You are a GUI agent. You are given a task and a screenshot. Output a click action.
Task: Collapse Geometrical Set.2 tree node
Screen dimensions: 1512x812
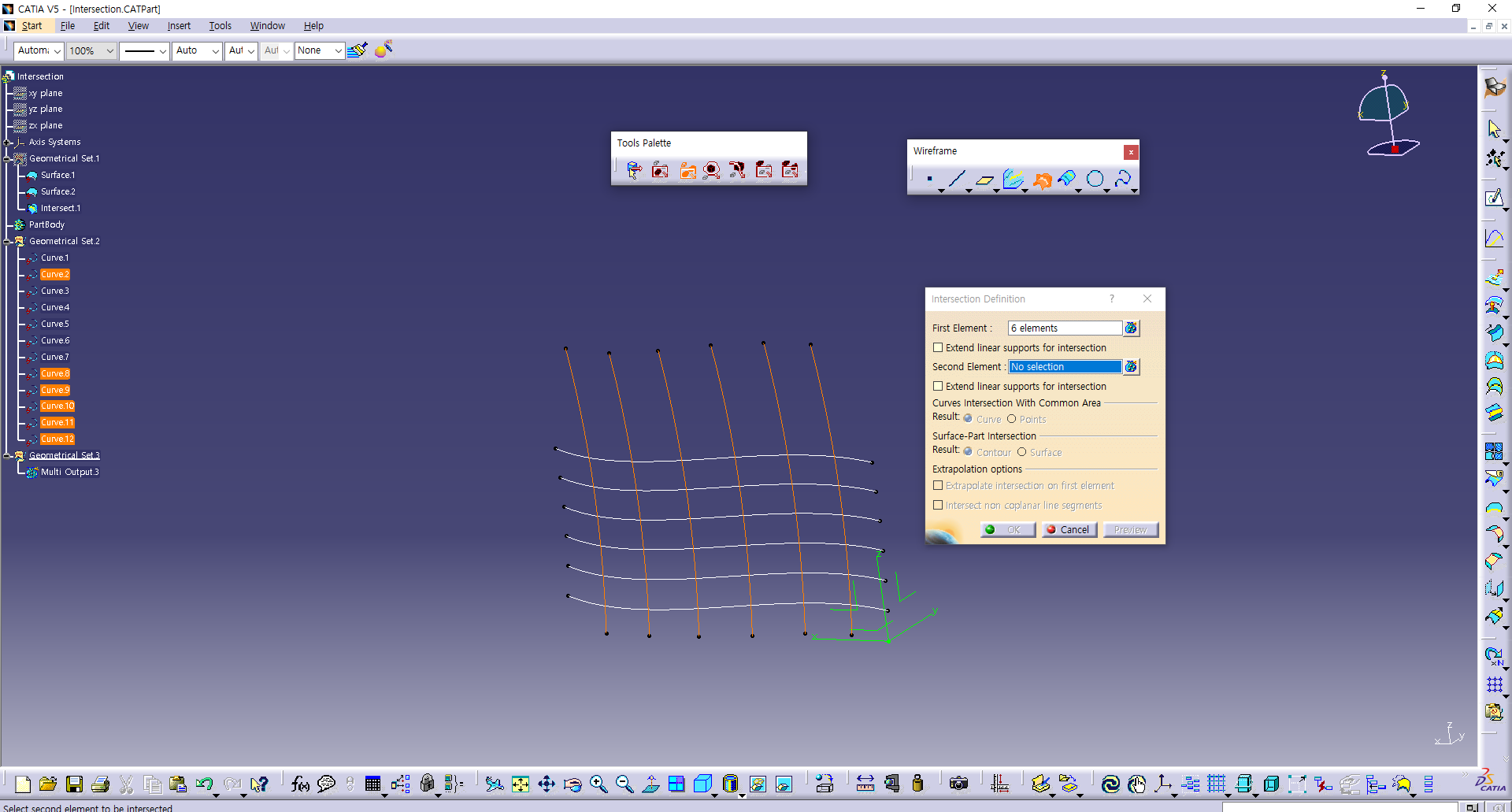point(7,241)
